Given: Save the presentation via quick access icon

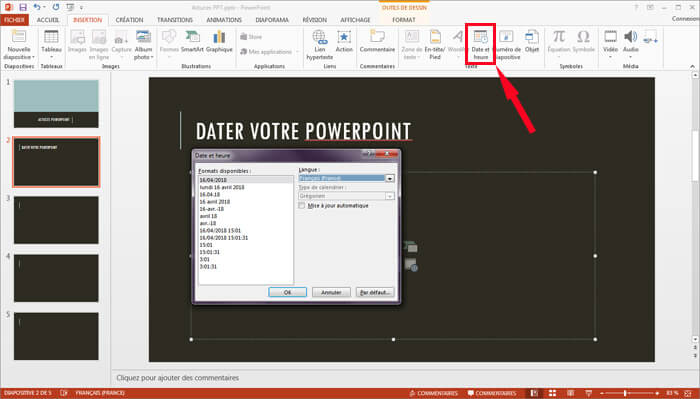Looking at the screenshot, I should [23, 7].
